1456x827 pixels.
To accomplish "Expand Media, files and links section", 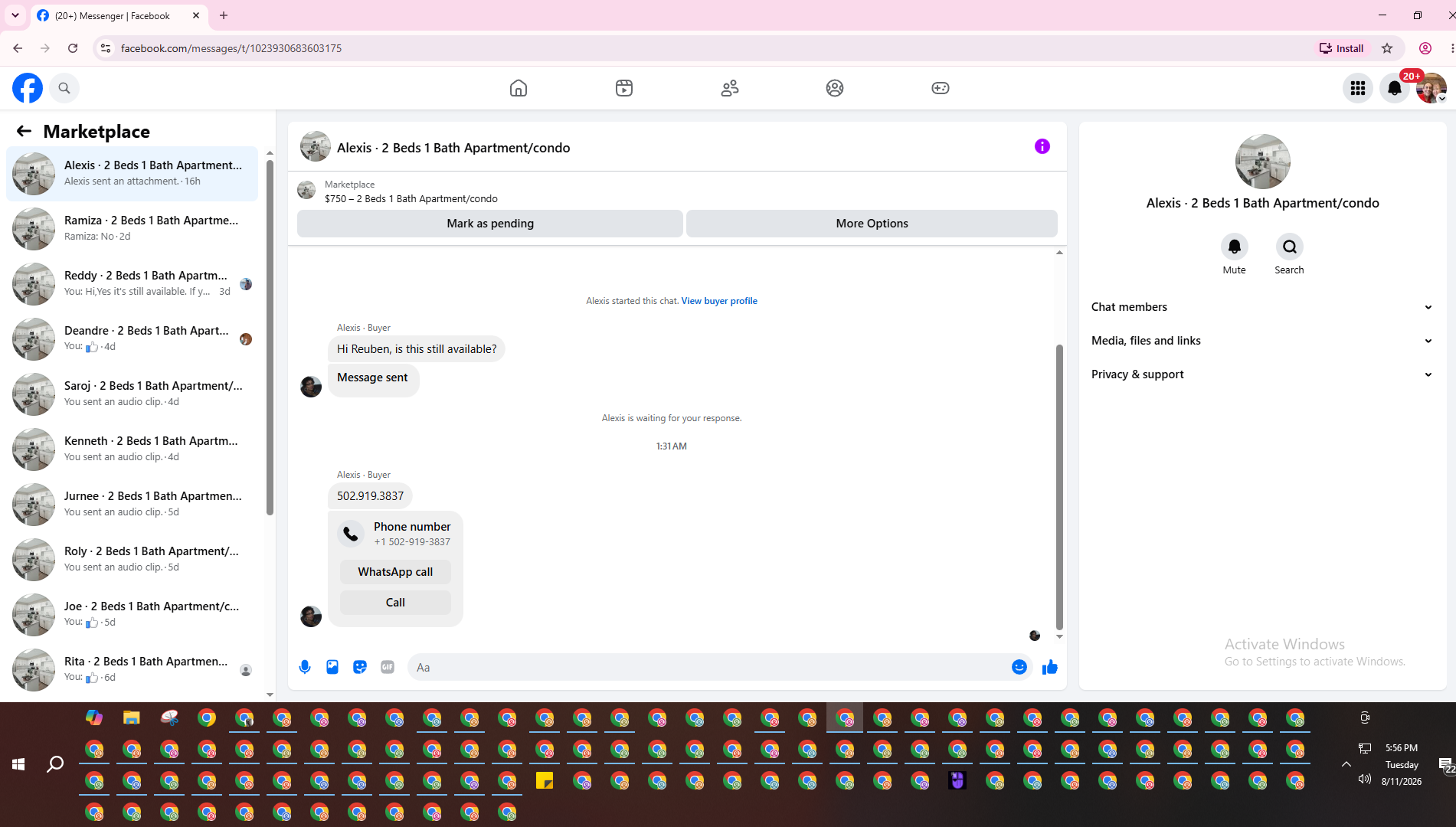I will tap(1262, 341).
